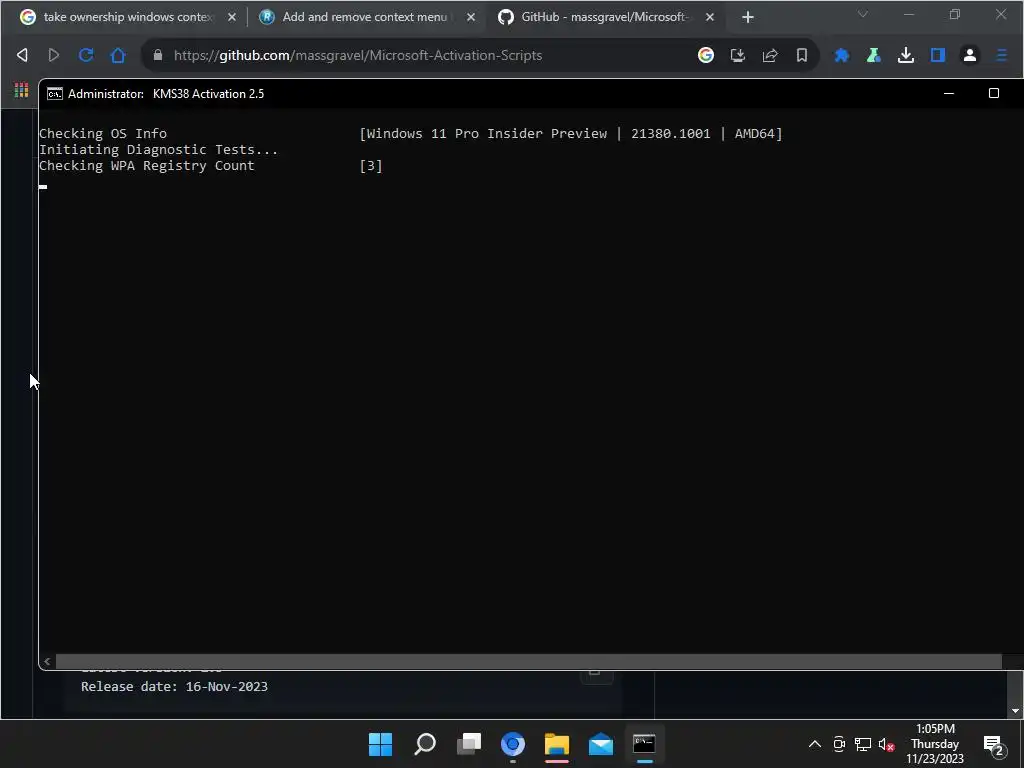Click the Windows 11 Pro Insider Preview text
1024x768 pixels.
pos(487,134)
